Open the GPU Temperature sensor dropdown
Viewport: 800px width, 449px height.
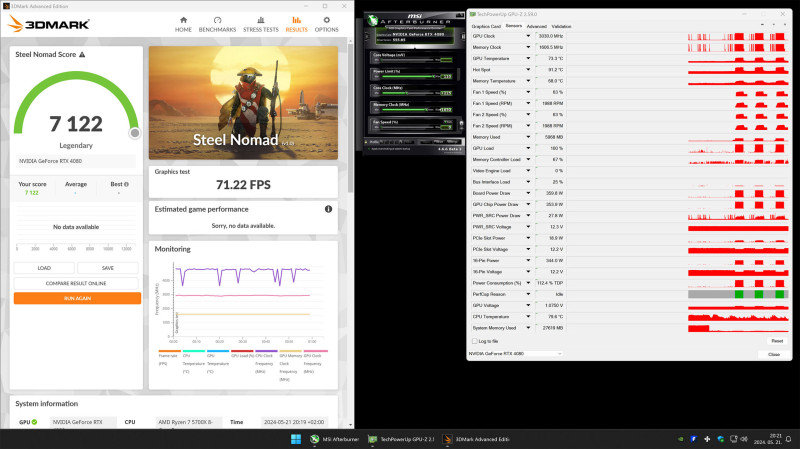click(x=528, y=59)
